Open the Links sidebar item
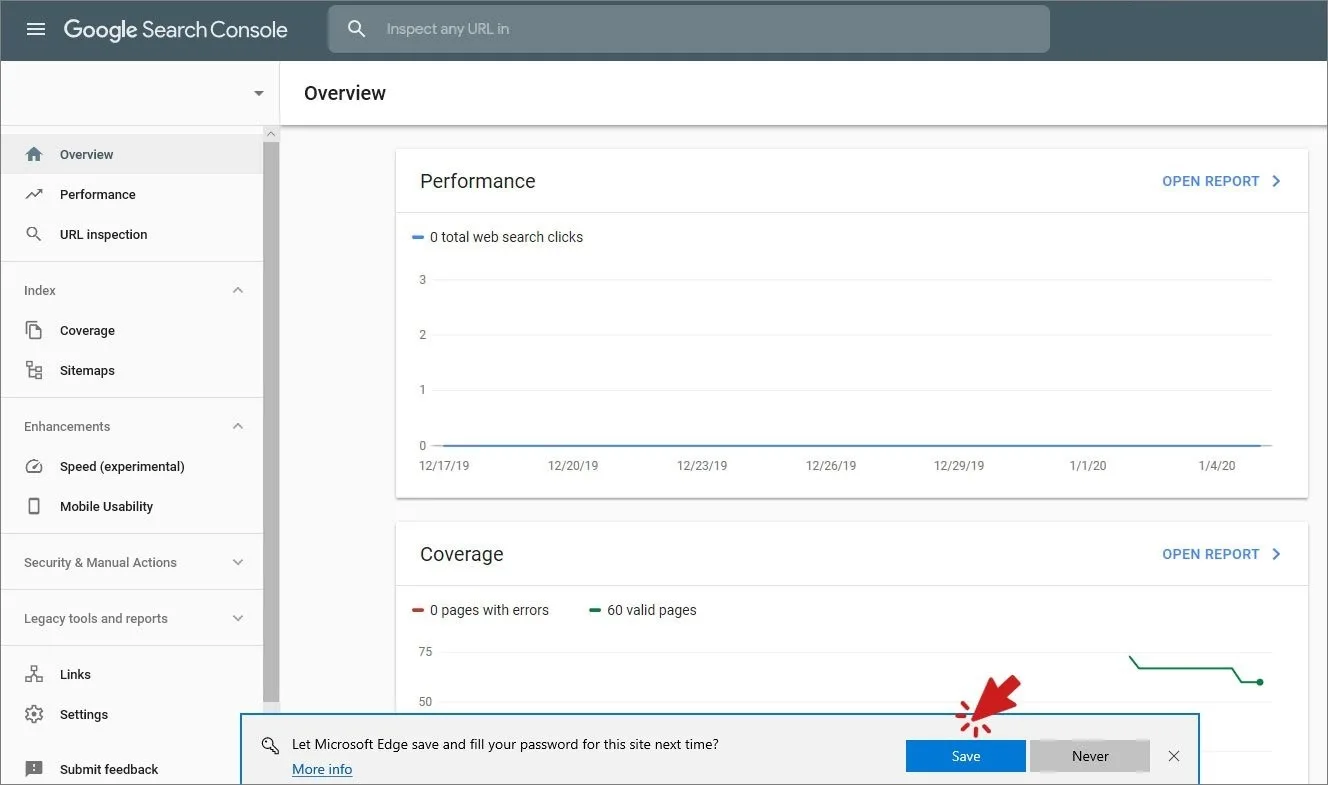Viewport: 1328px width, 785px height. pyautogui.click(x=132, y=674)
